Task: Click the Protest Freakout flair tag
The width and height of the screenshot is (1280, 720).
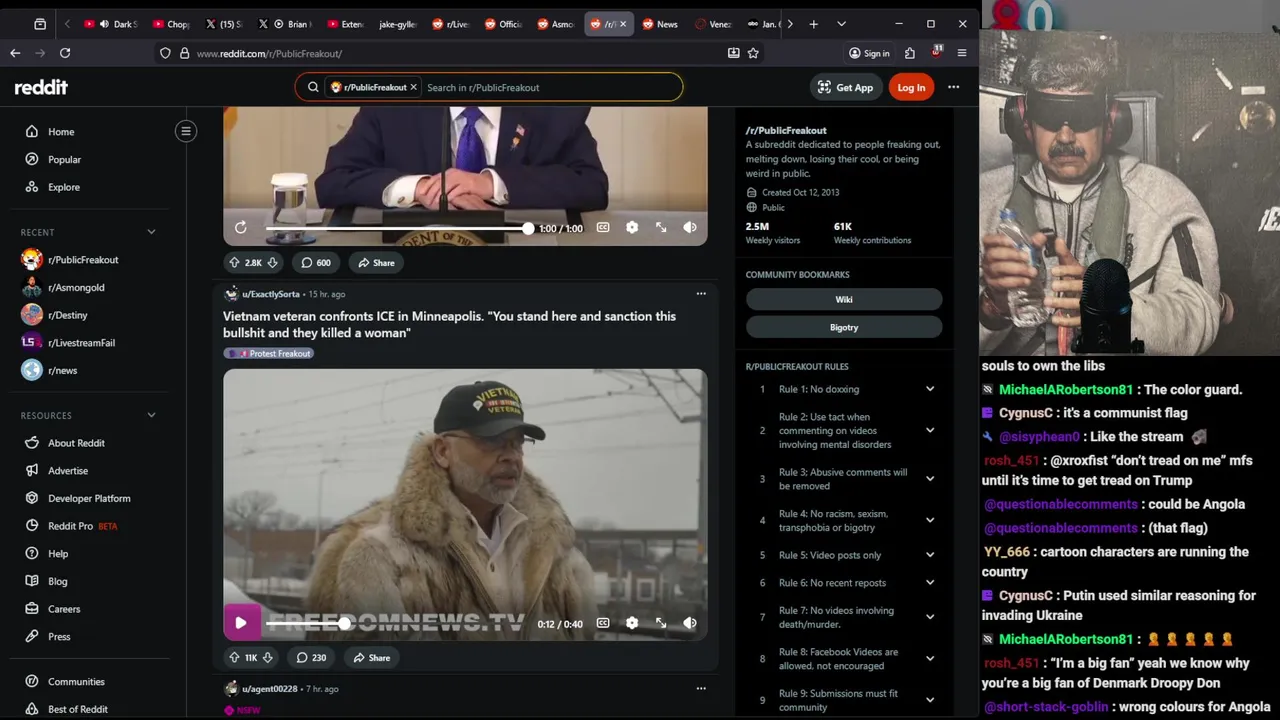Action: click(x=268, y=353)
